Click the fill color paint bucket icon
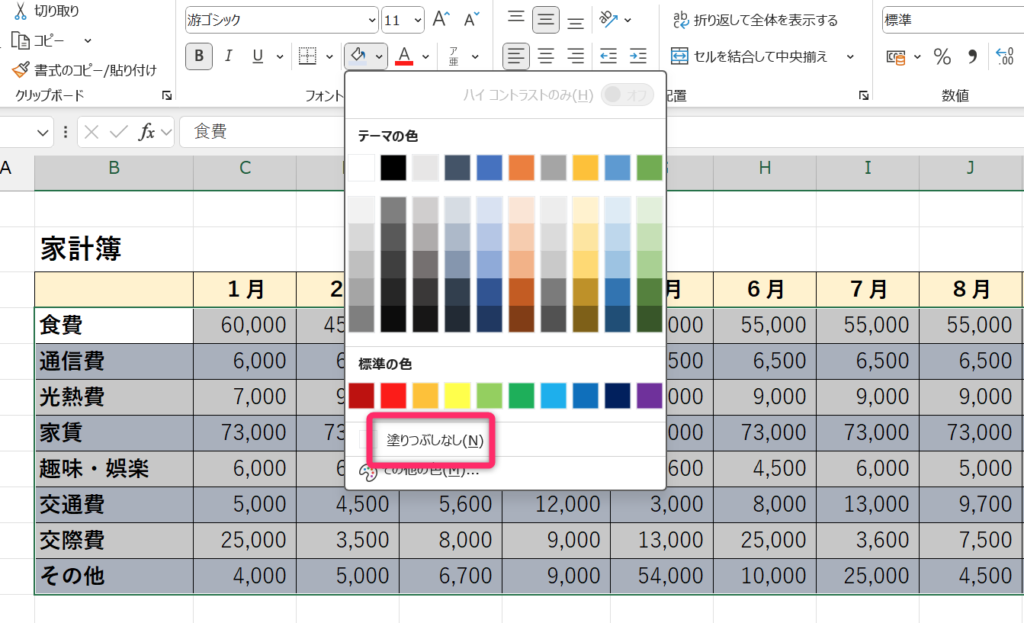The height and width of the screenshot is (623, 1024). tap(357, 56)
